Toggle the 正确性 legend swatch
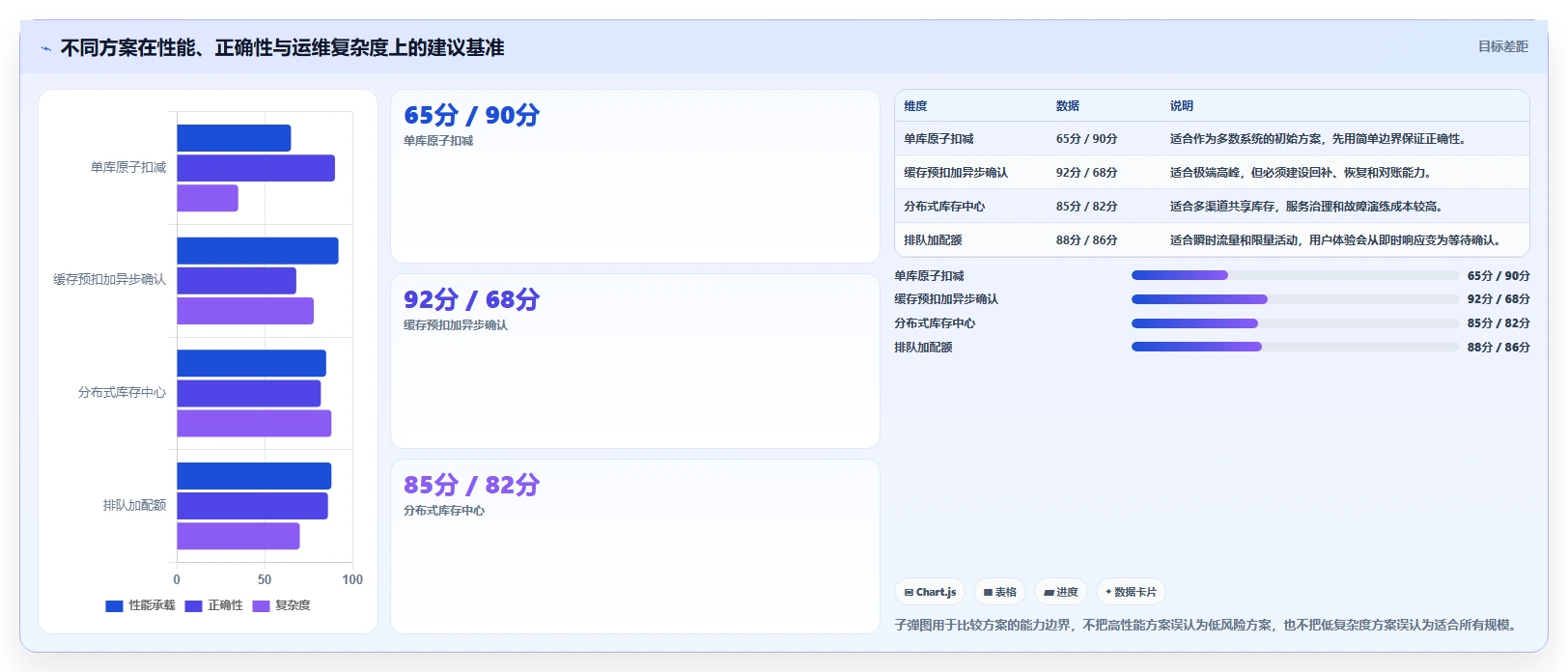This screenshot has height=672, width=1568. coord(193,606)
